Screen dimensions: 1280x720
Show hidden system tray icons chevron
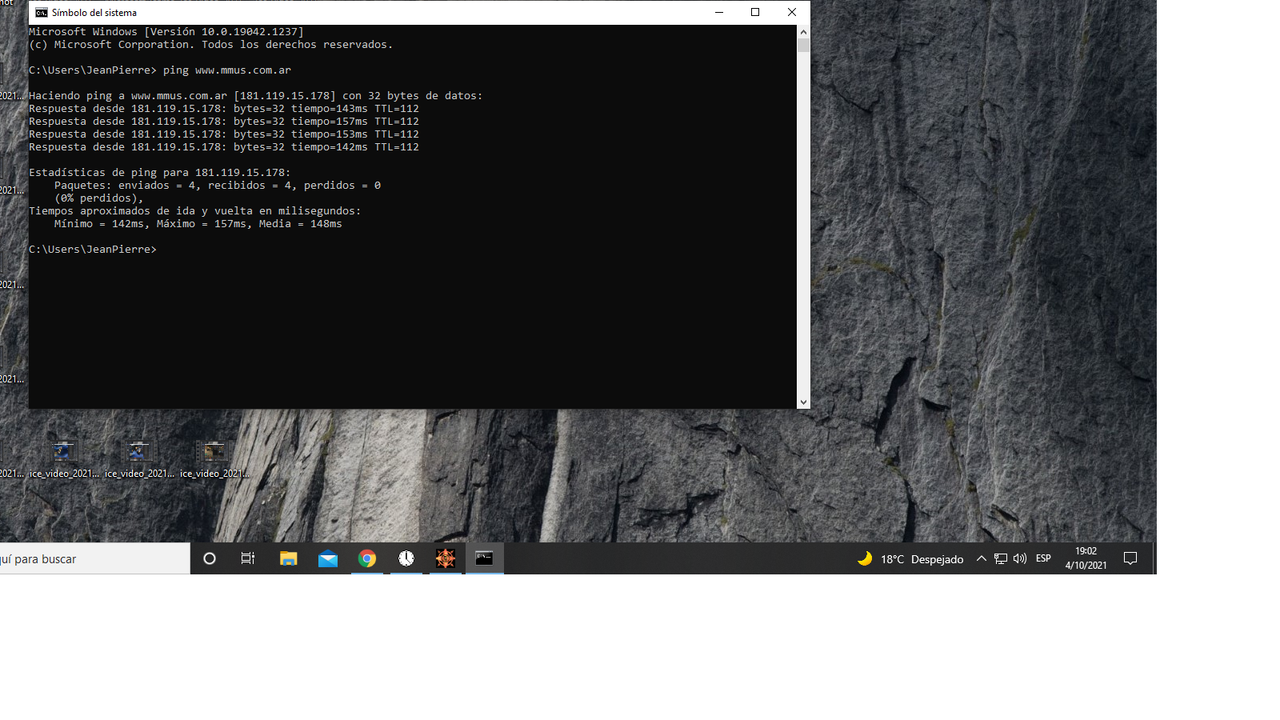point(981,559)
